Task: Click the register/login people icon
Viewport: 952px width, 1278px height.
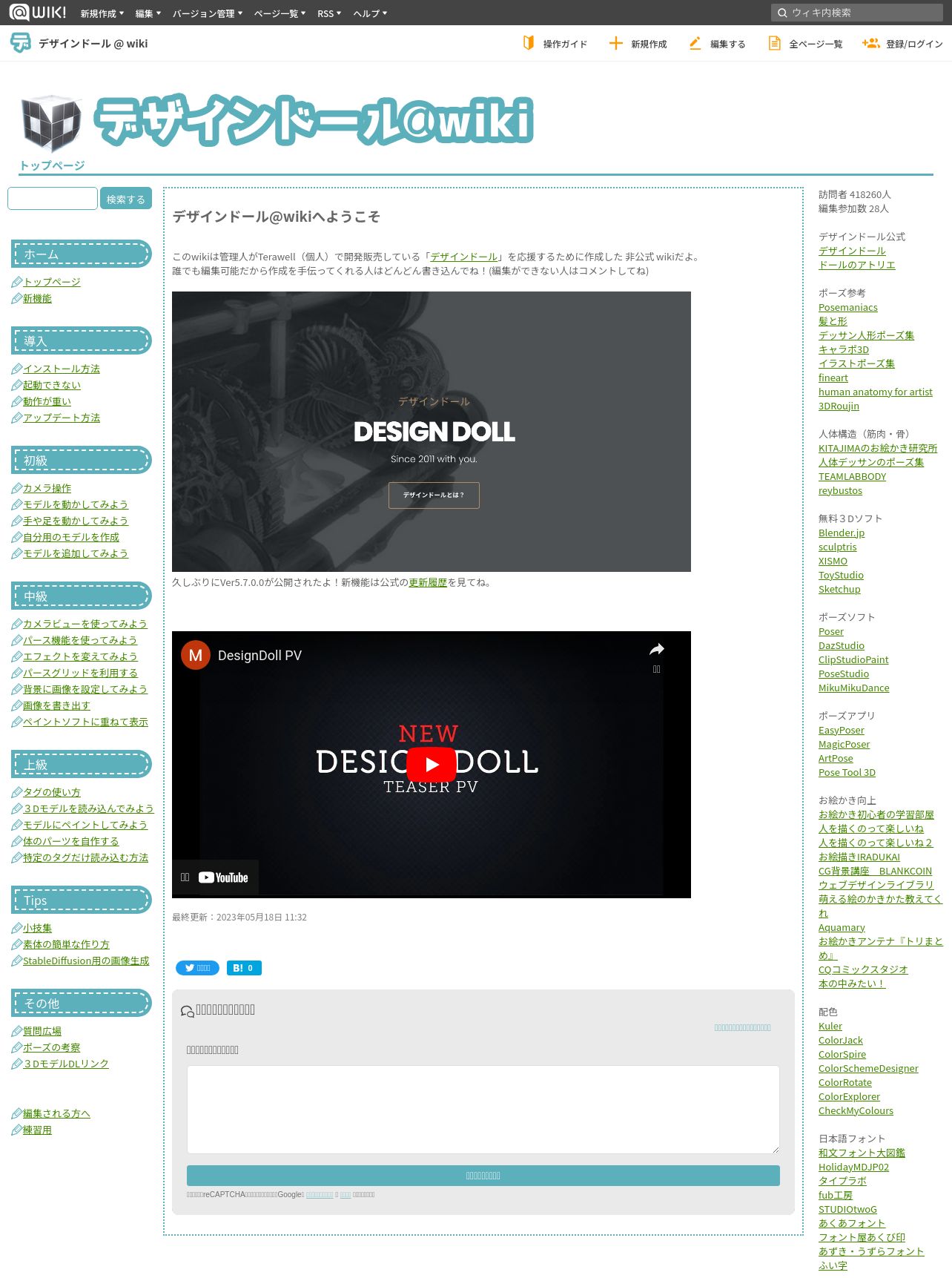Action: [870, 43]
